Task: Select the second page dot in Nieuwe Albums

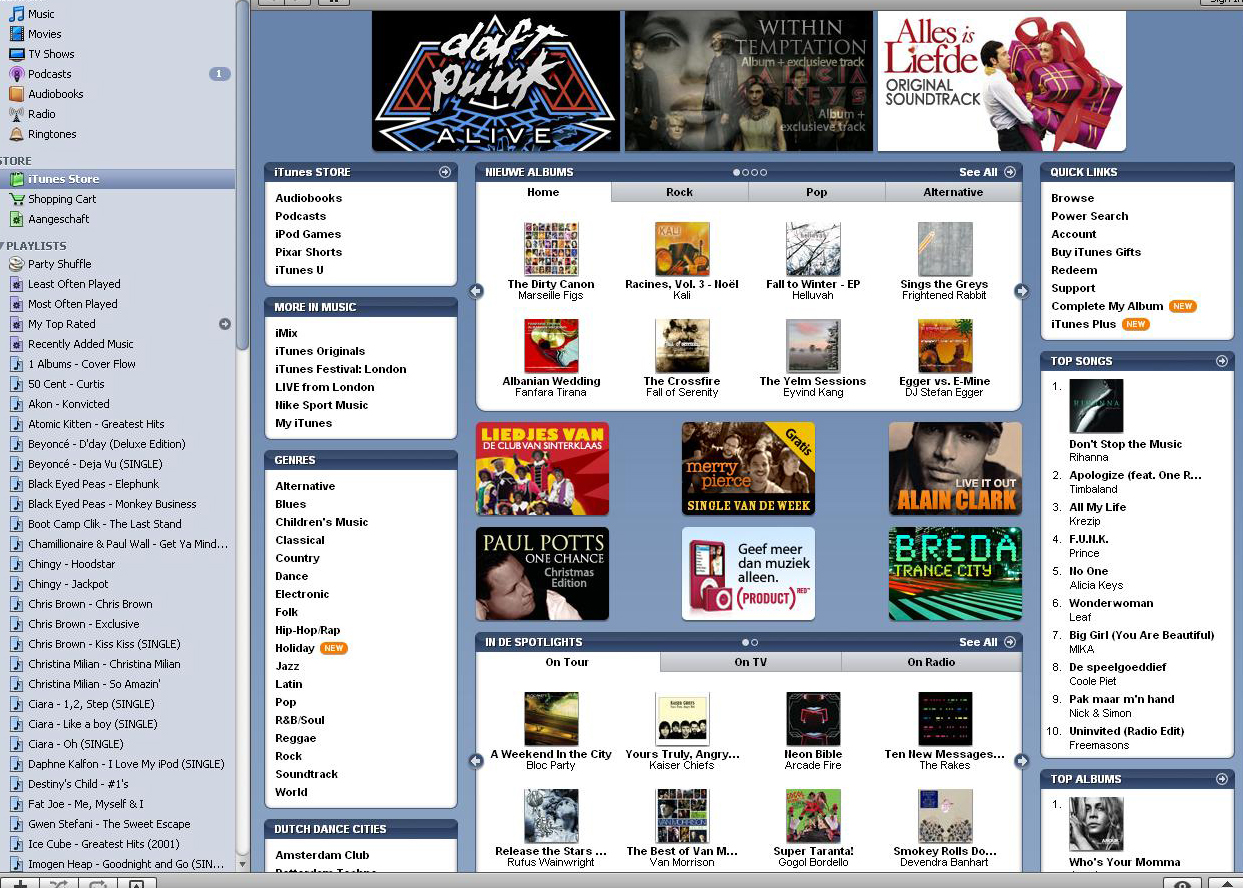Action: tap(746, 172)
